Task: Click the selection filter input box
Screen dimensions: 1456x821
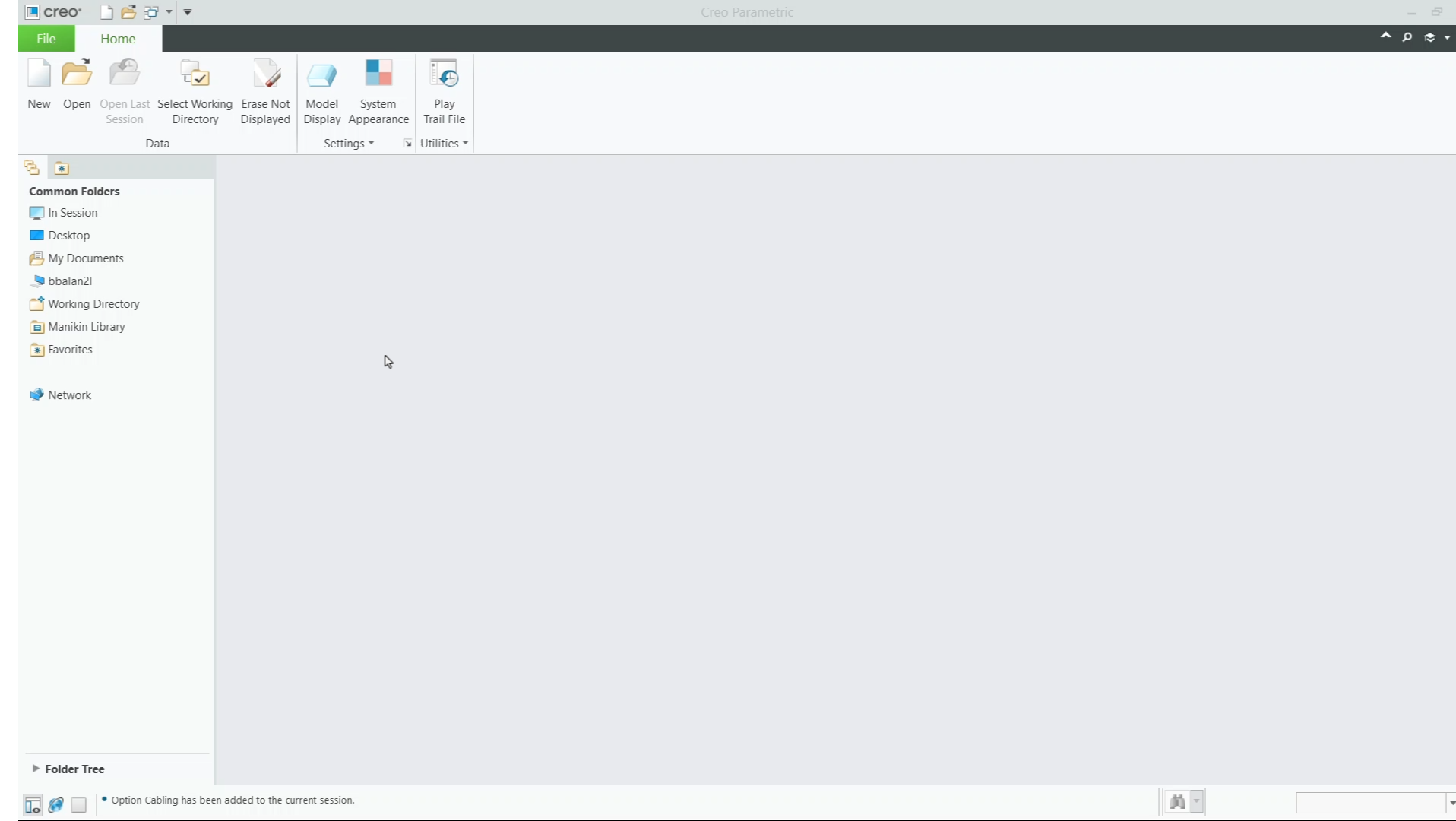Action: [x=1370, y=803]
